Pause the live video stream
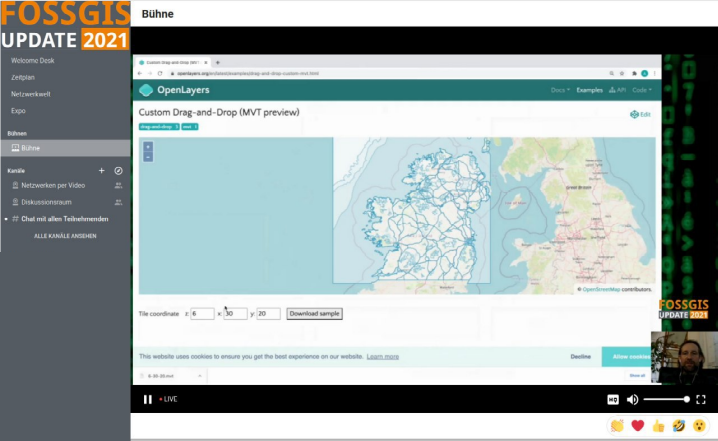The width and height of the screenshot is (718, 441). coord(147,399)
